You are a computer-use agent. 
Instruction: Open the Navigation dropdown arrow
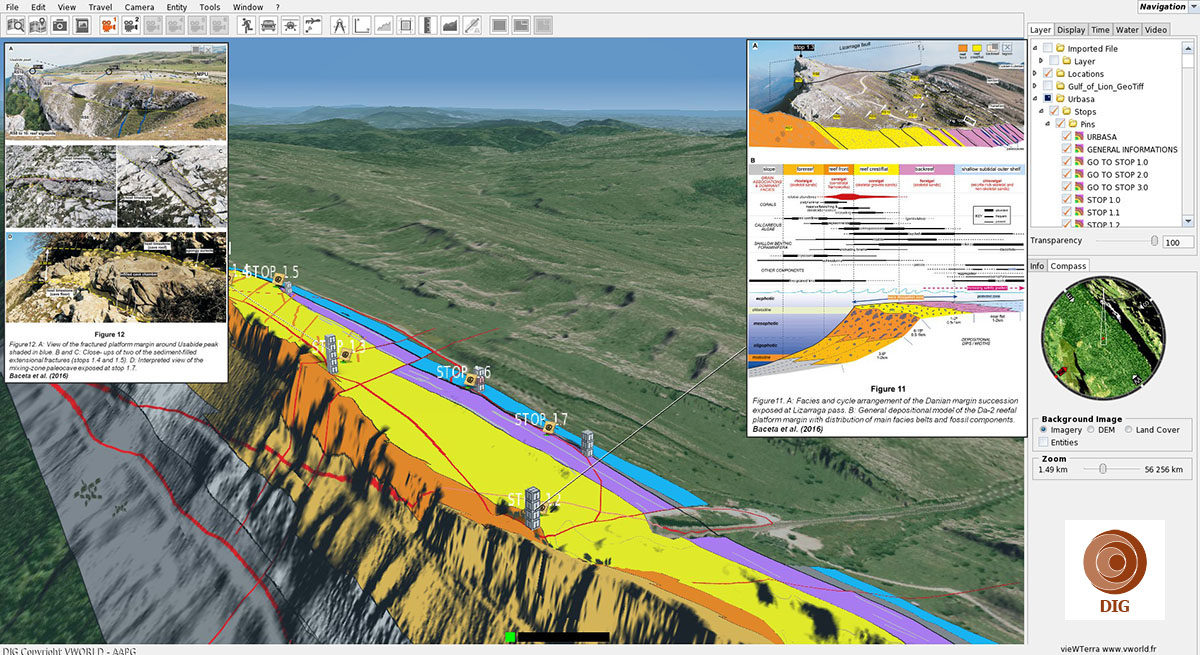click(x=1192, y=8)
